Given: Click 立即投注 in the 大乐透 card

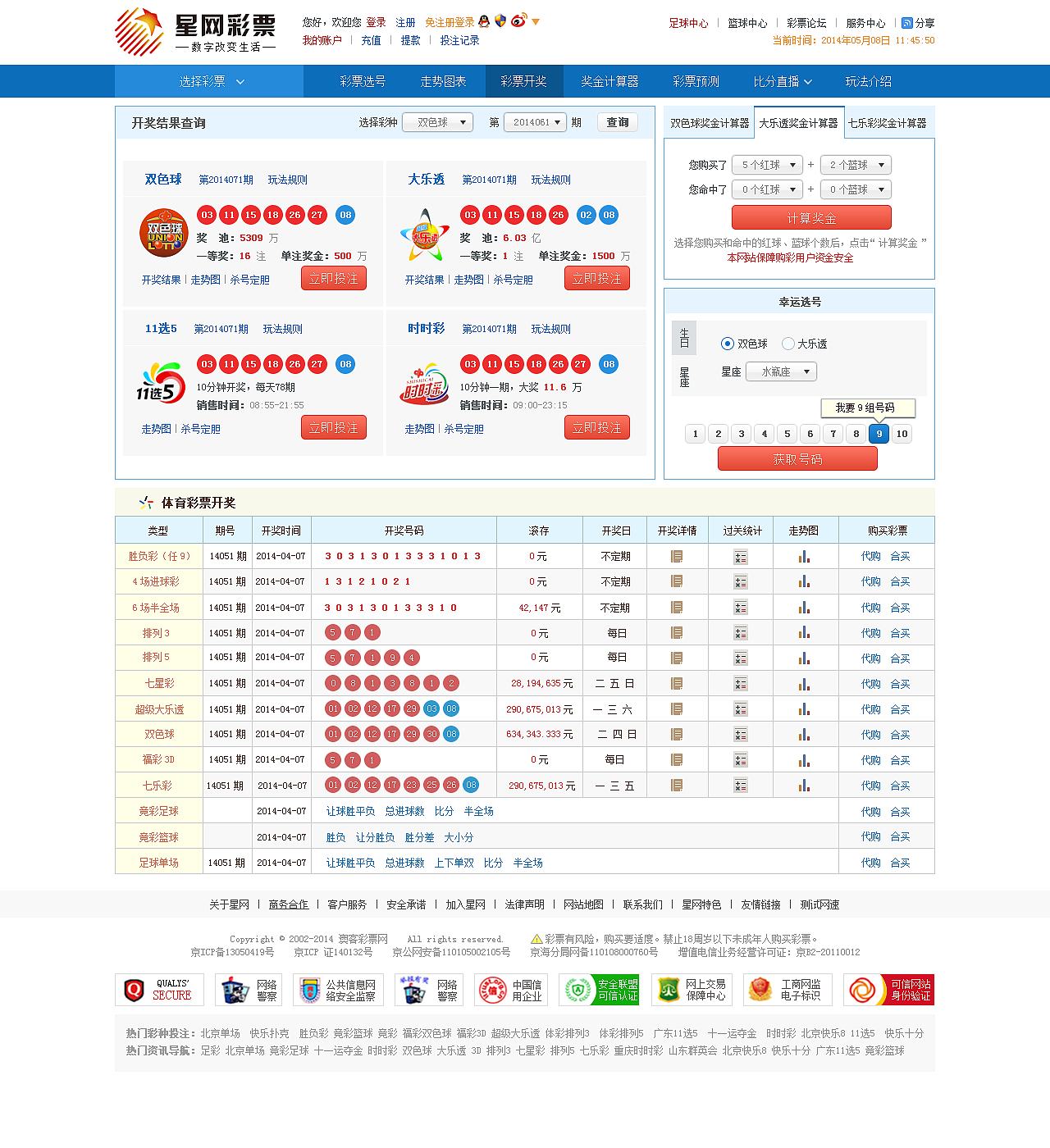Looking at the screenshot, I should click(597, 278).
